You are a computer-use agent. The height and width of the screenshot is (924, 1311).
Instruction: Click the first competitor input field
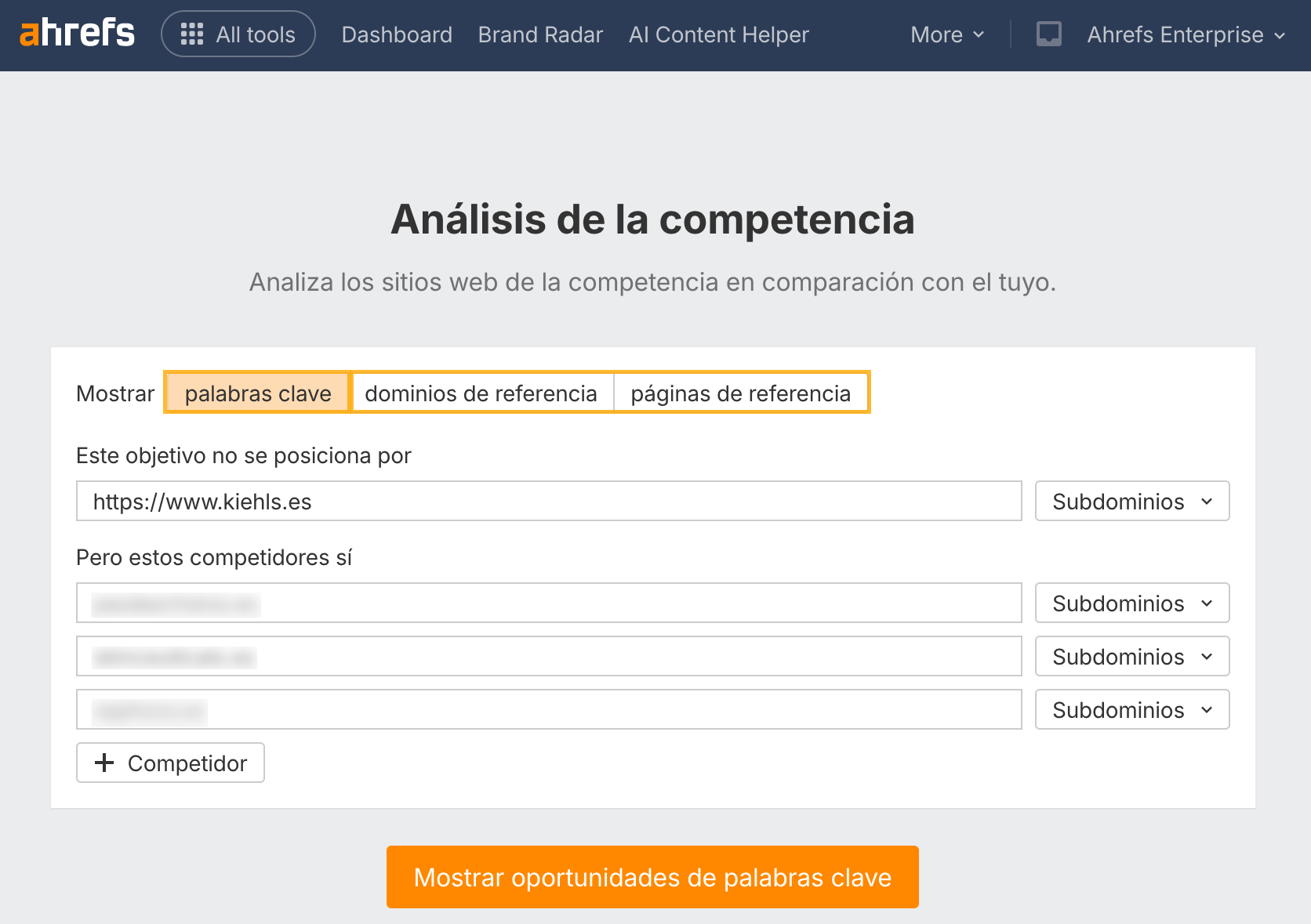549,603
